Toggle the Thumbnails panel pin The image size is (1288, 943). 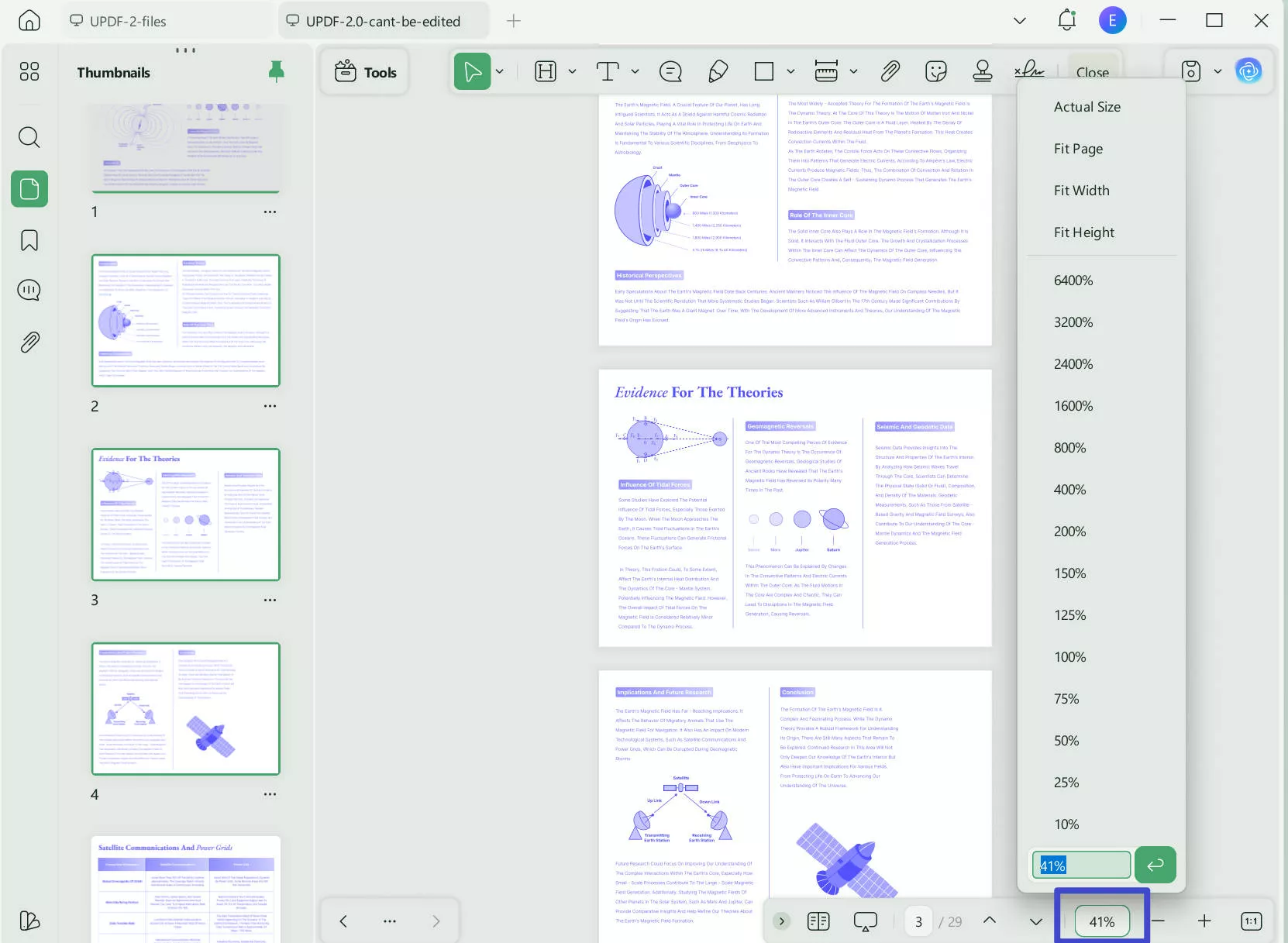pos(276,72)
